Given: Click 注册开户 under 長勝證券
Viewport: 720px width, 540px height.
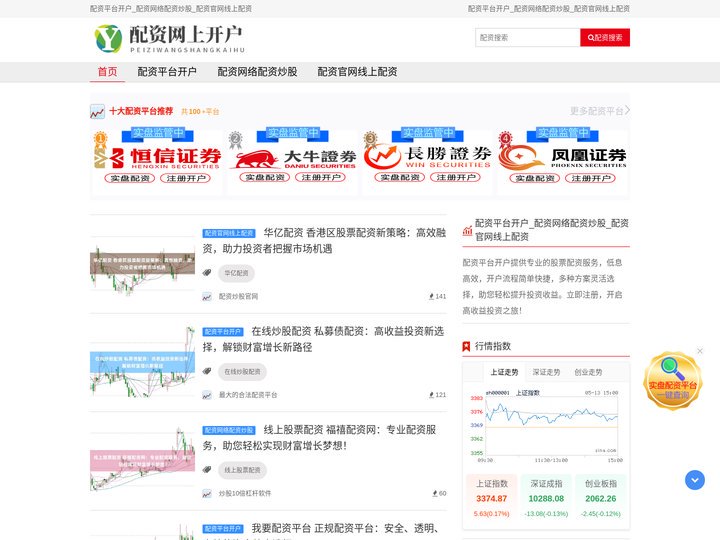Looking at the screenshot, I should click(x=455, y=177).
